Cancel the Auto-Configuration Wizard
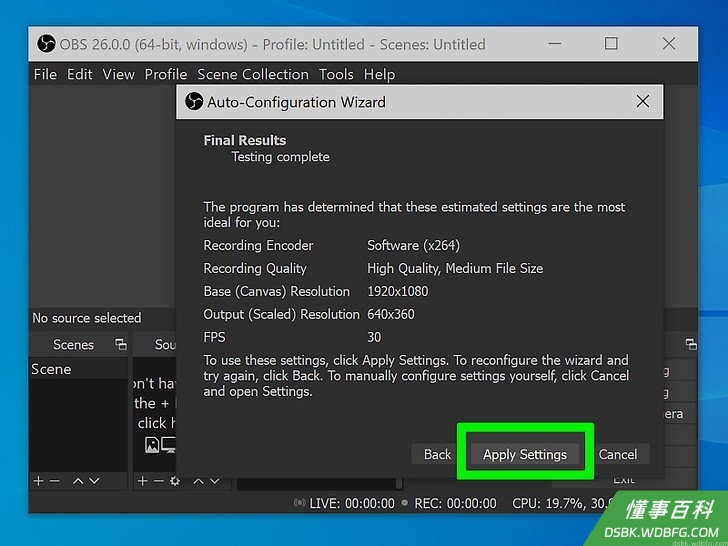 (618, 454)
